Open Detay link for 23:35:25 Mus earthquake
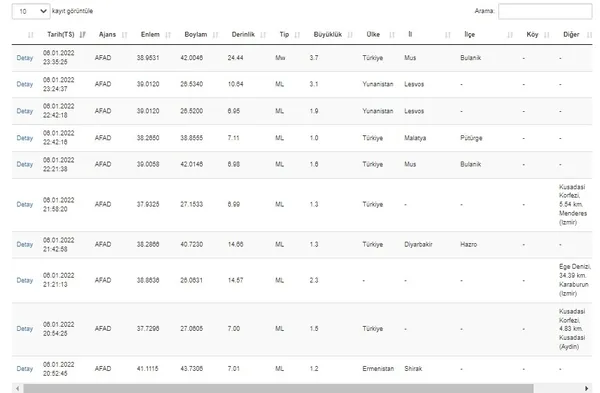Image resolution: width=600 pixels, height=393 pixels. point(25,58)
